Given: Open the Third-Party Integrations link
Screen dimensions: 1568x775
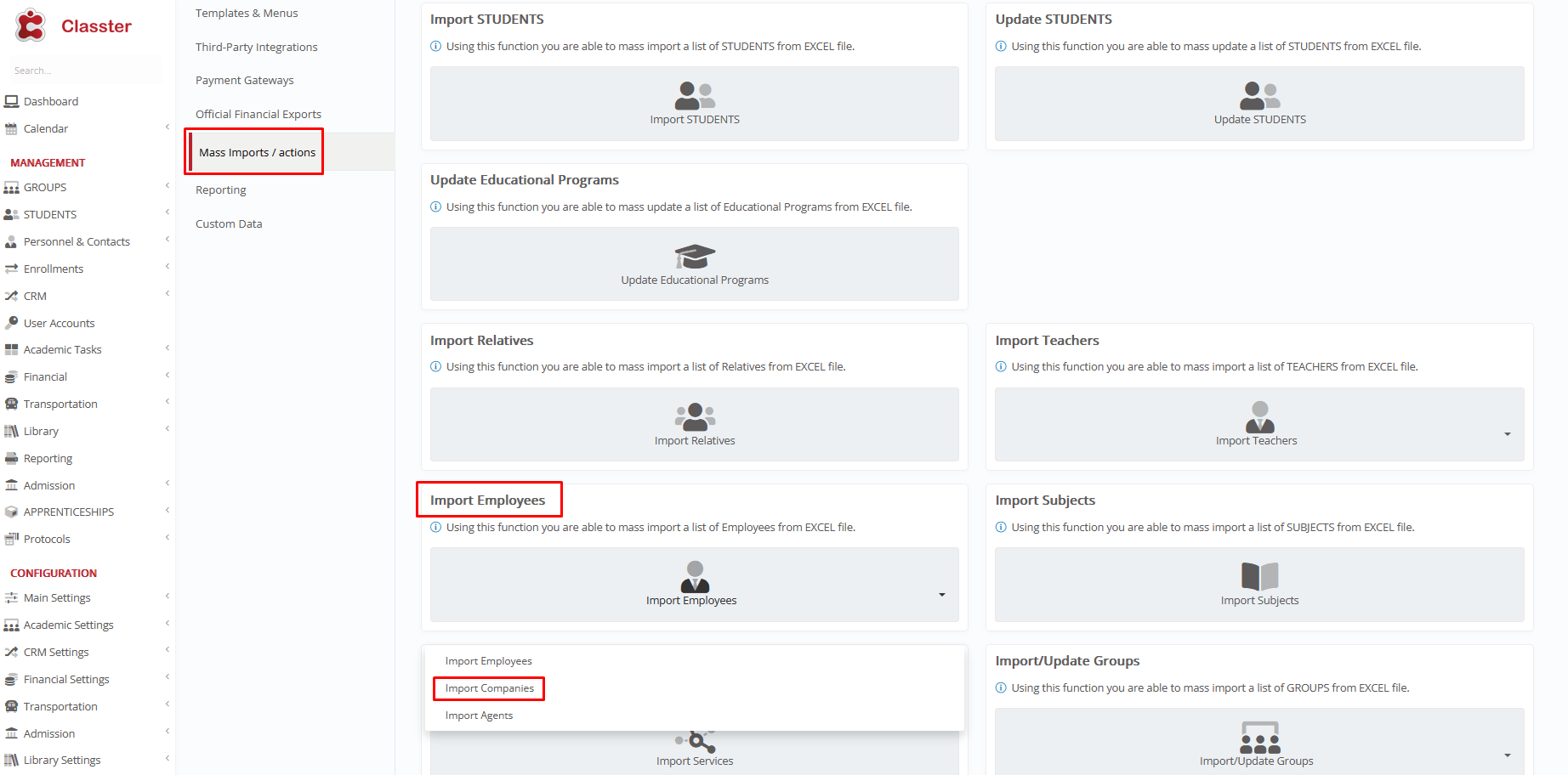Looking at the screenshot, I should click(256, 47).
